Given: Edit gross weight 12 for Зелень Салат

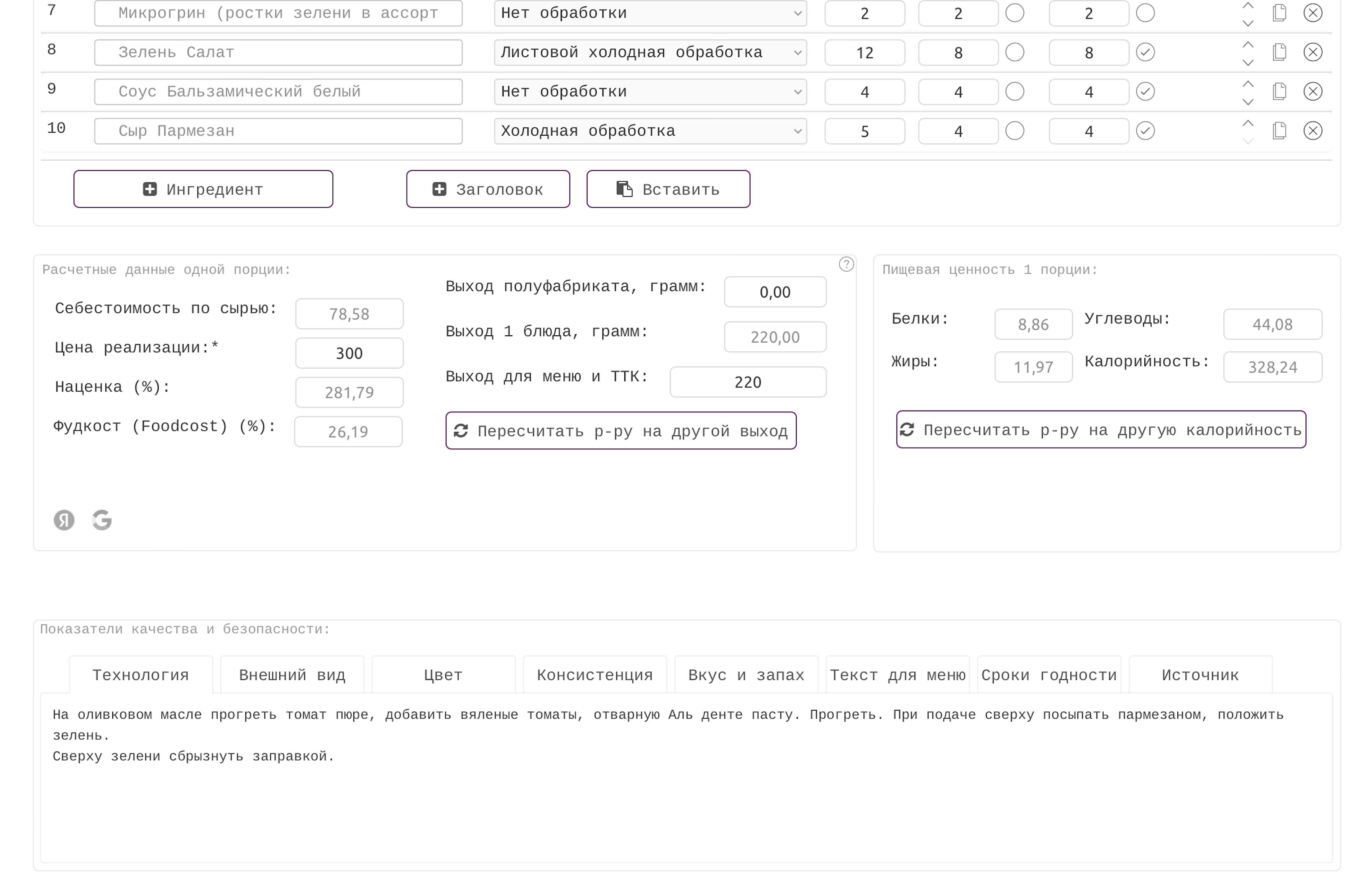Looking at the screenshot, I should (865, 52).
